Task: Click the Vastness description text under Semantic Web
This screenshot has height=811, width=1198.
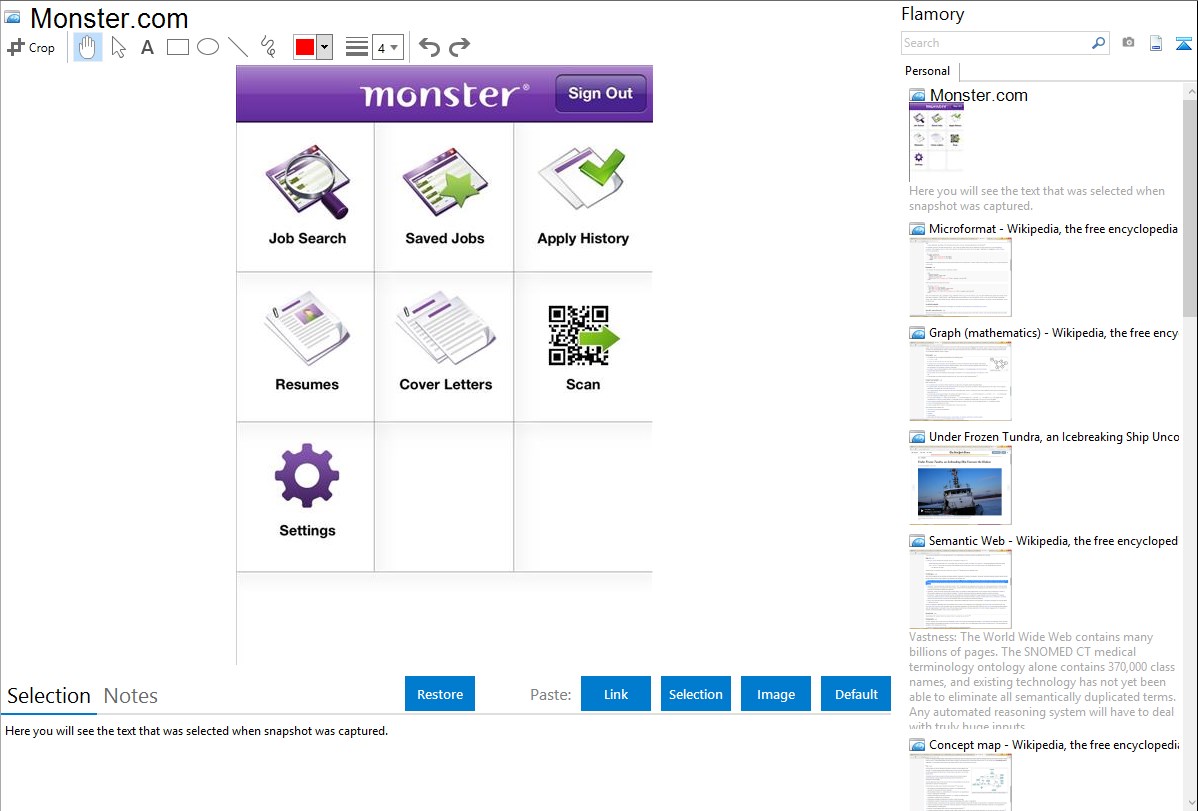Action: (x=1042, y=681)
